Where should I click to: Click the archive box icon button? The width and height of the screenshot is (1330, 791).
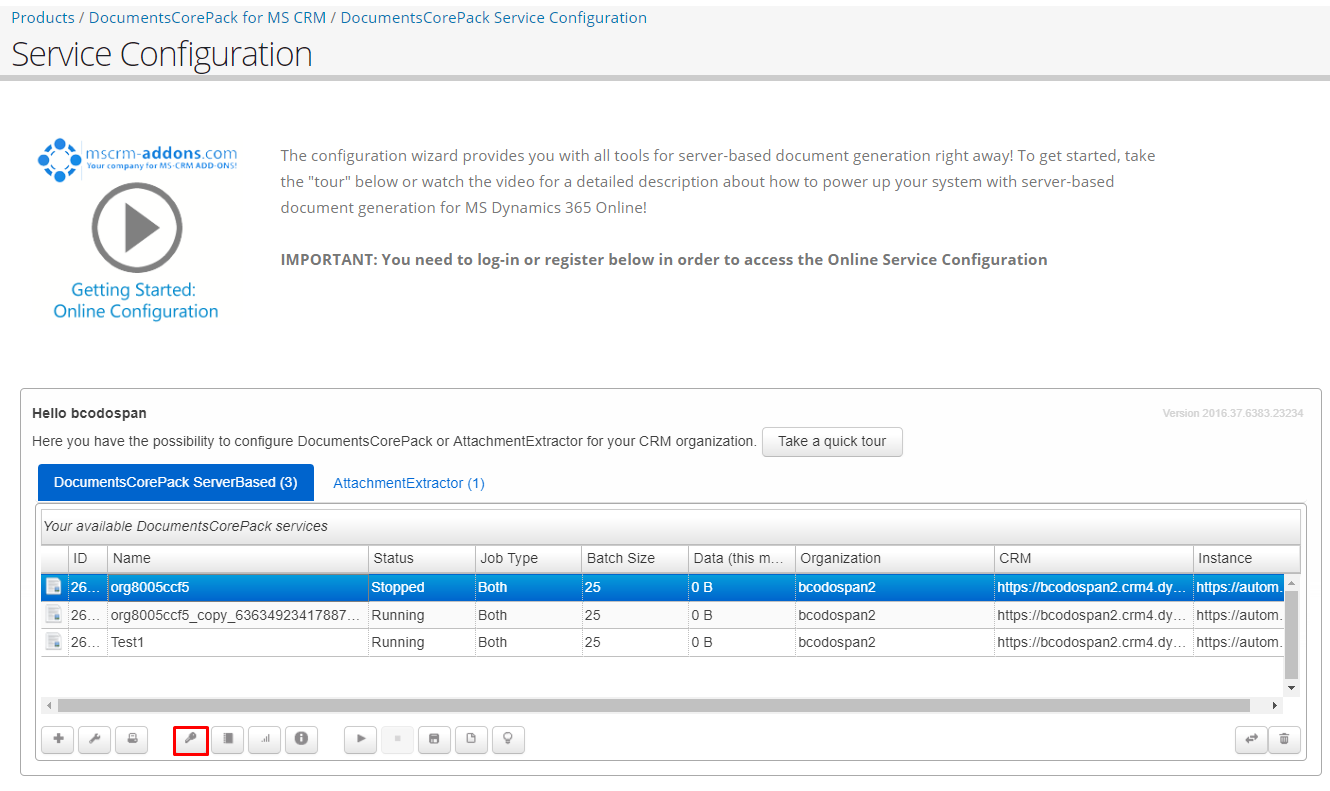coord(434,739)
